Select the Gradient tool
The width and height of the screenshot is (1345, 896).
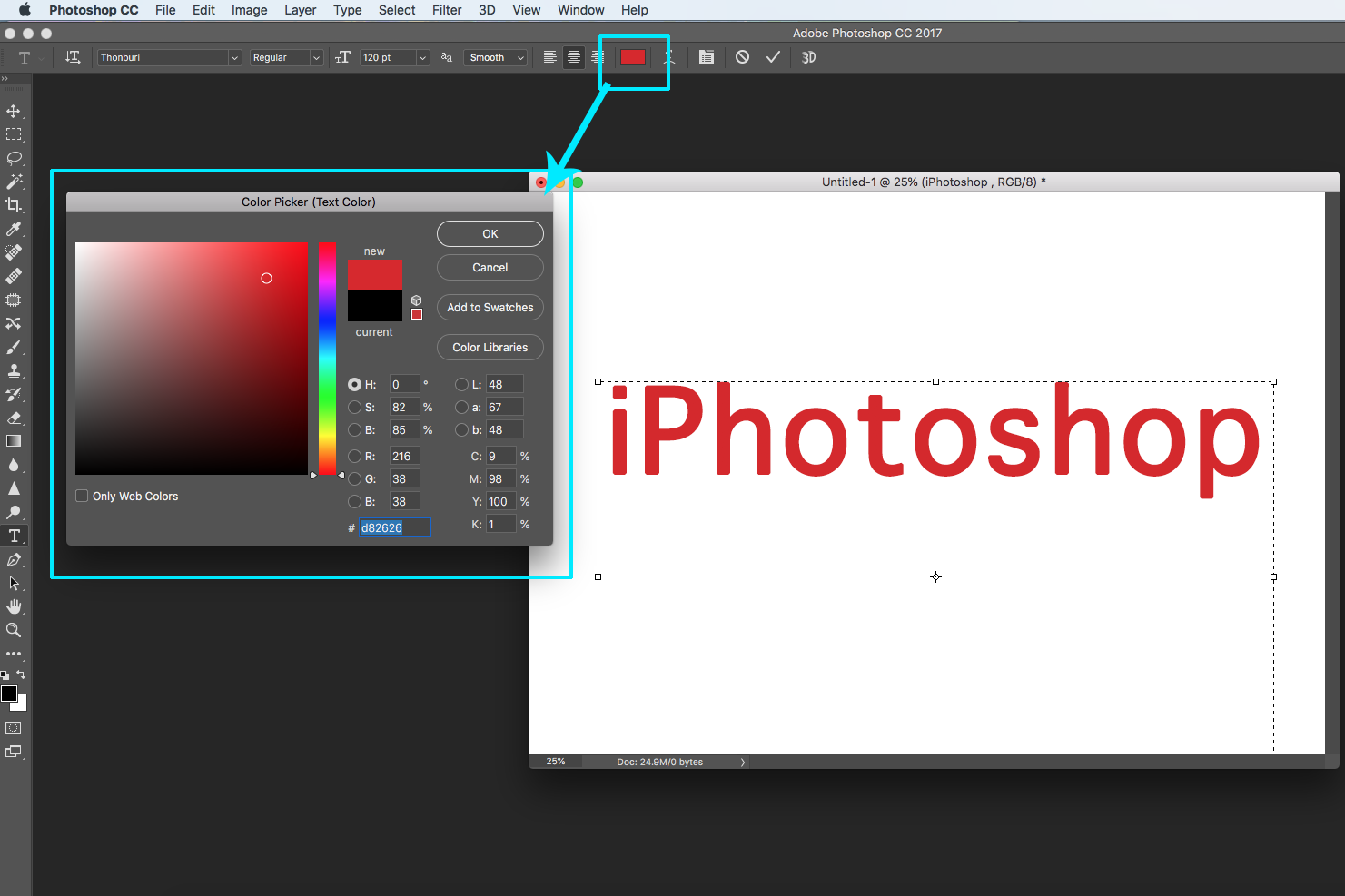(14, 441)
